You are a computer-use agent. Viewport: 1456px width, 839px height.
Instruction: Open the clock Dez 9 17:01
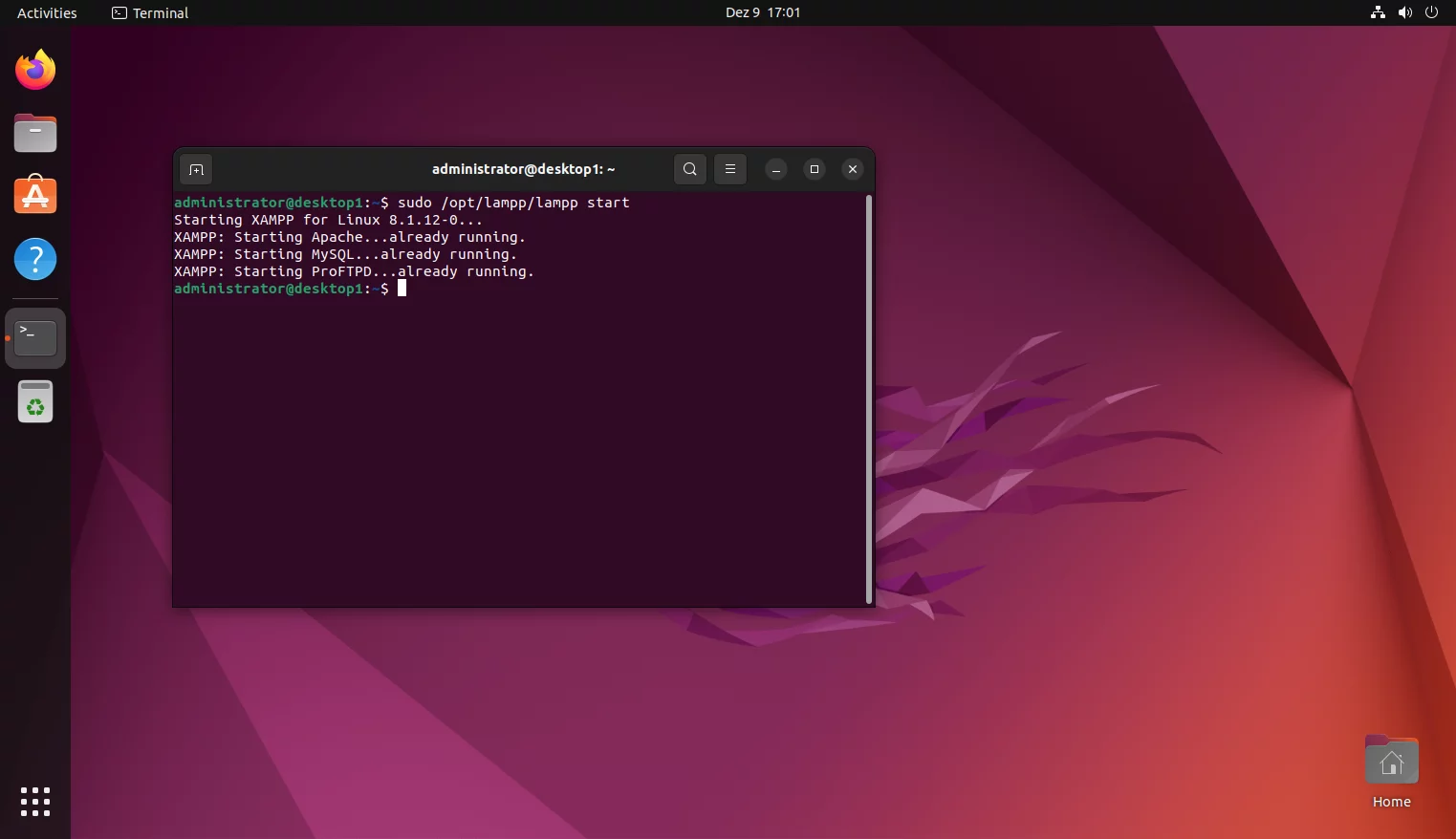pos(763,12)
